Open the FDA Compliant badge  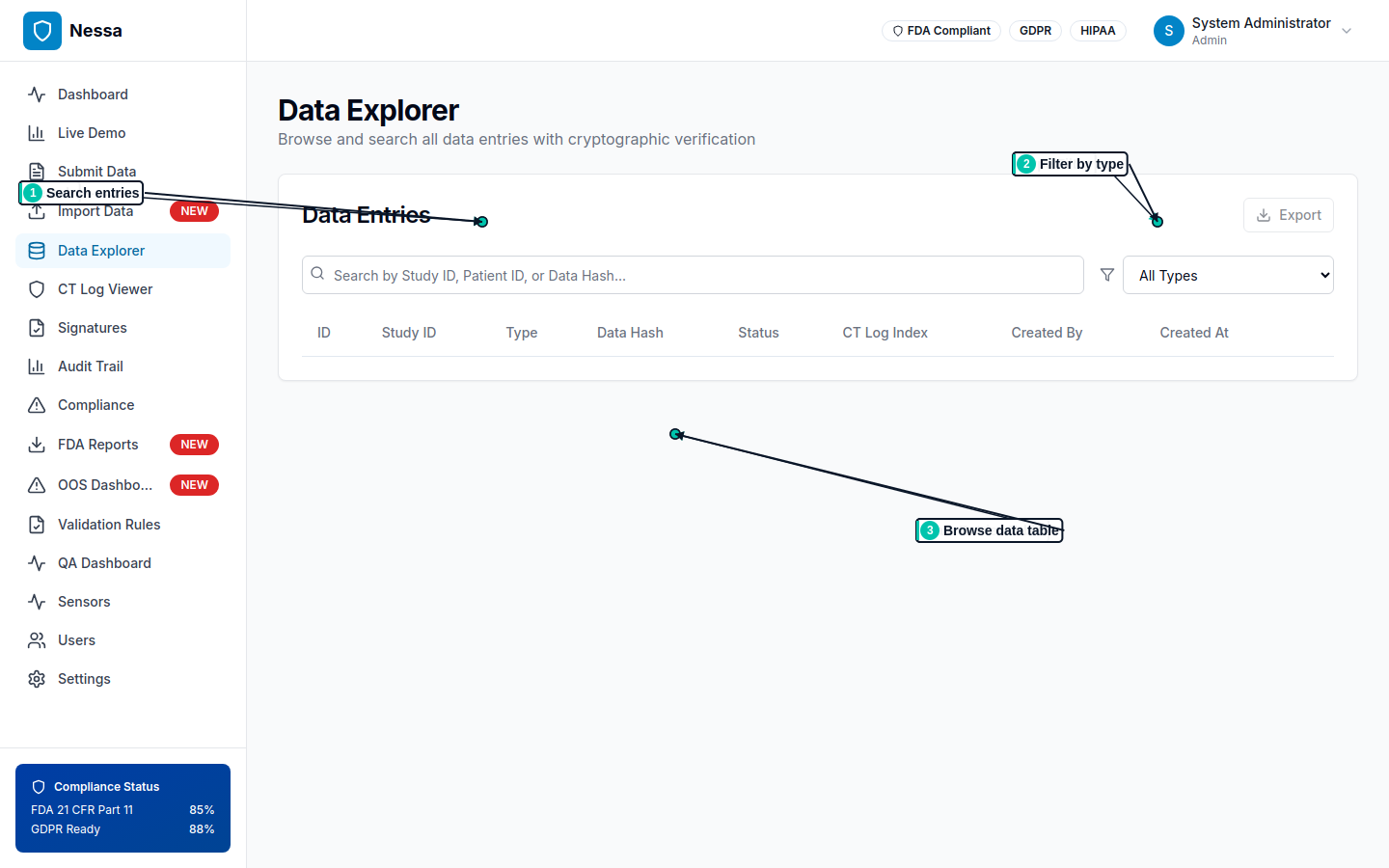940,30
